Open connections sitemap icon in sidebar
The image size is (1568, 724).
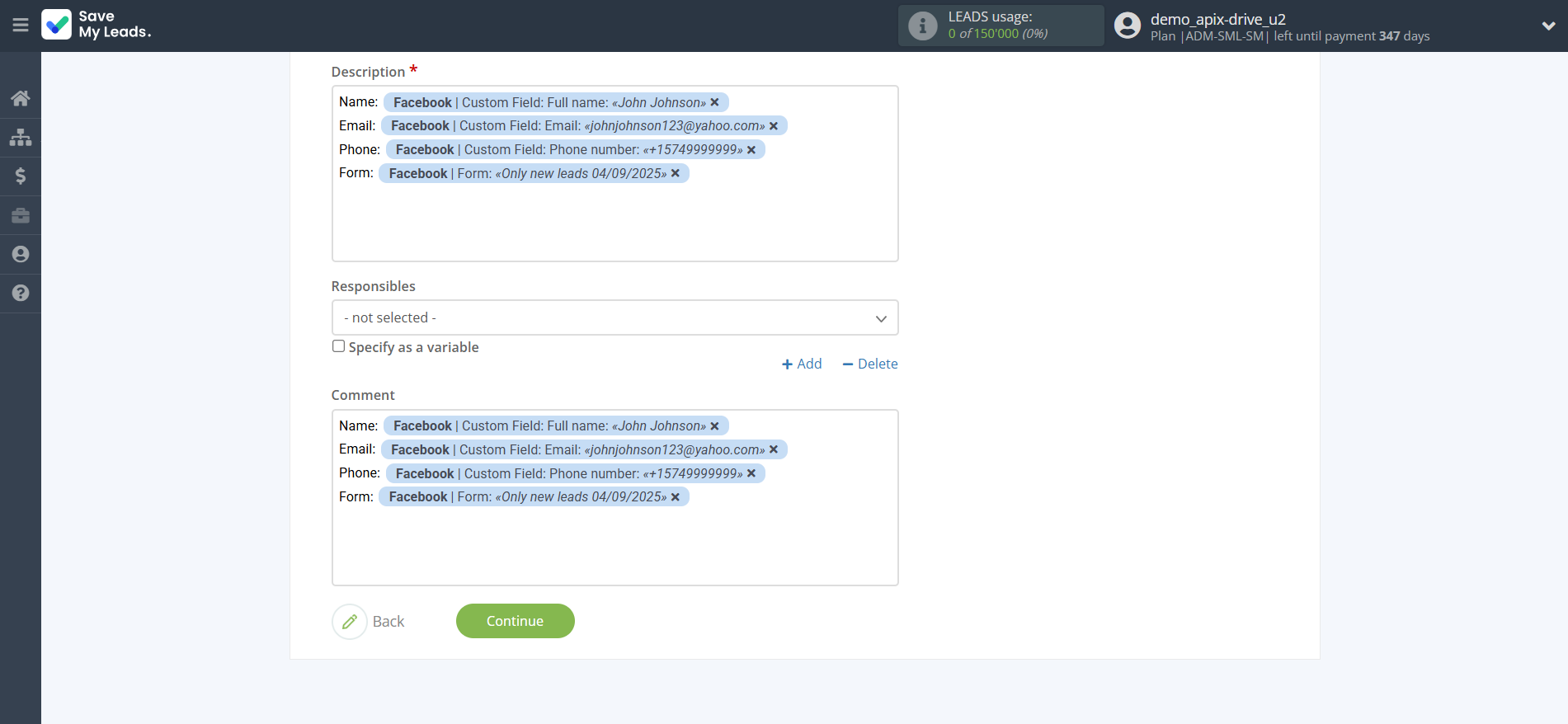pyautogui.click(x=21, y=137)
